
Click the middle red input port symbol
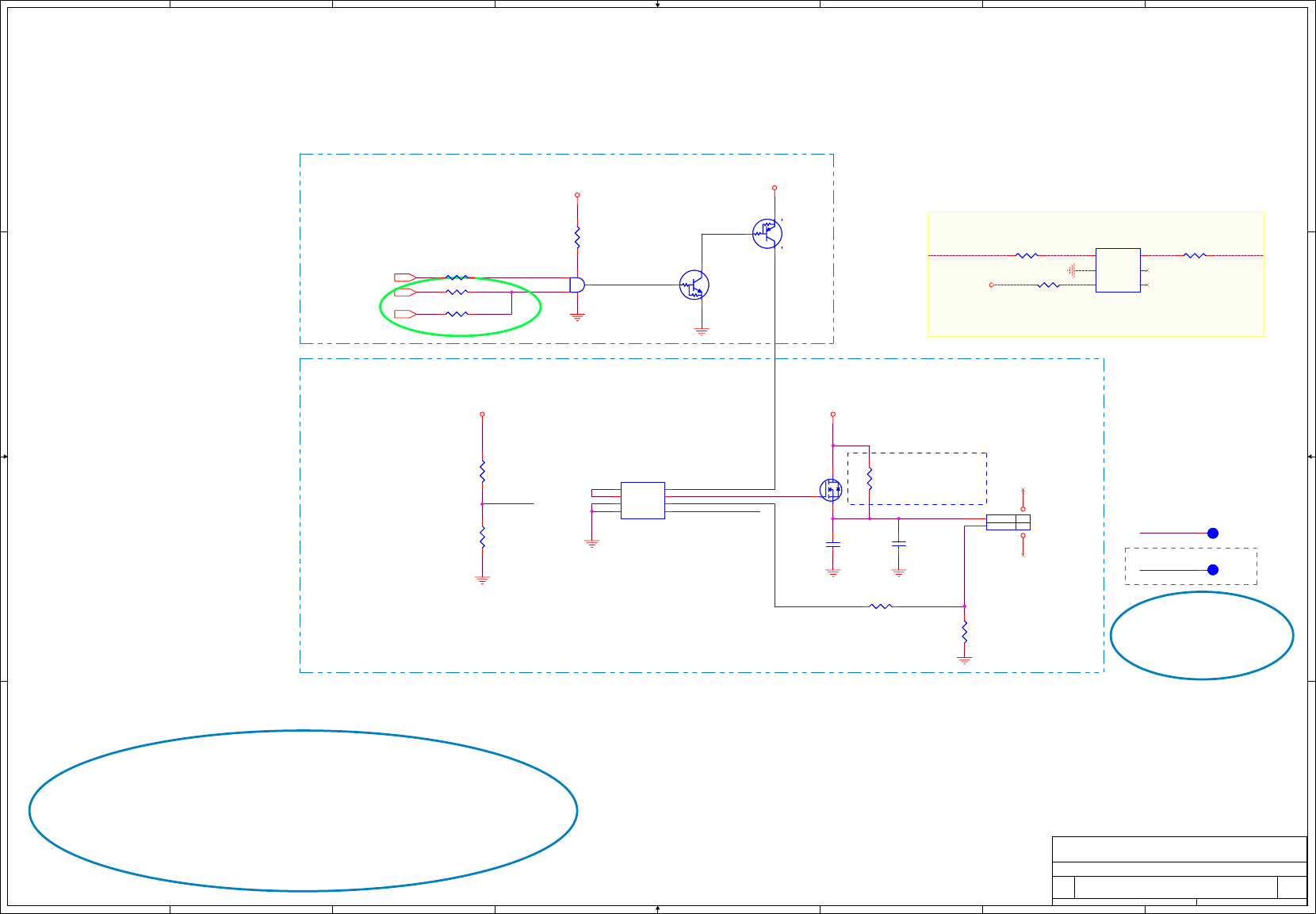(x=406, y=293)
